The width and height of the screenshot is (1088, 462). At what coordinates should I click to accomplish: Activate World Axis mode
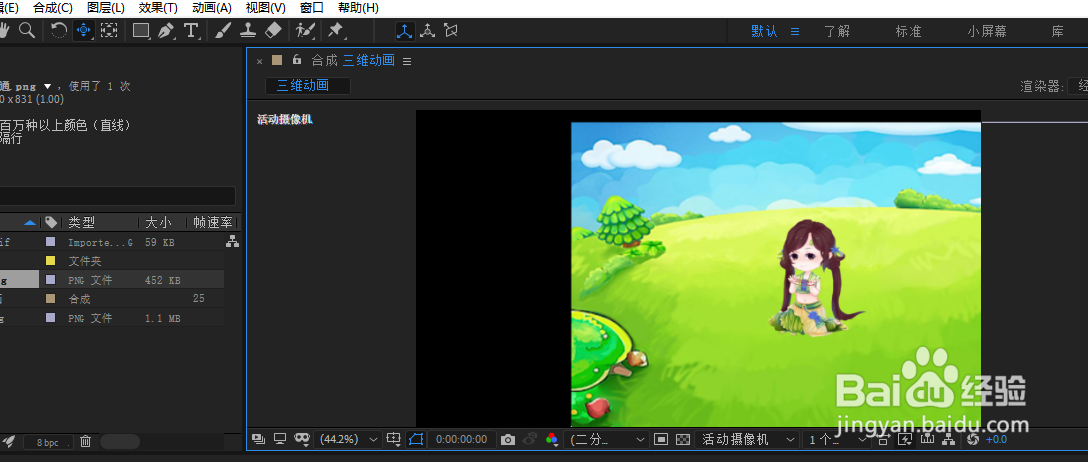(x=428, y=31)
